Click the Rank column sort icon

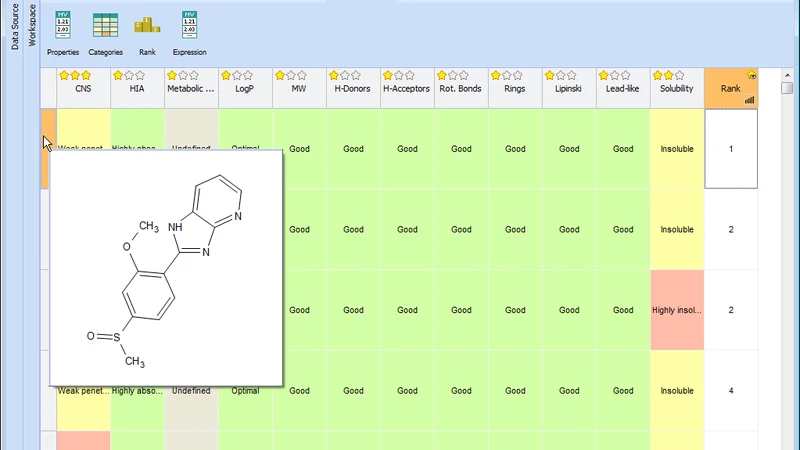749,100
